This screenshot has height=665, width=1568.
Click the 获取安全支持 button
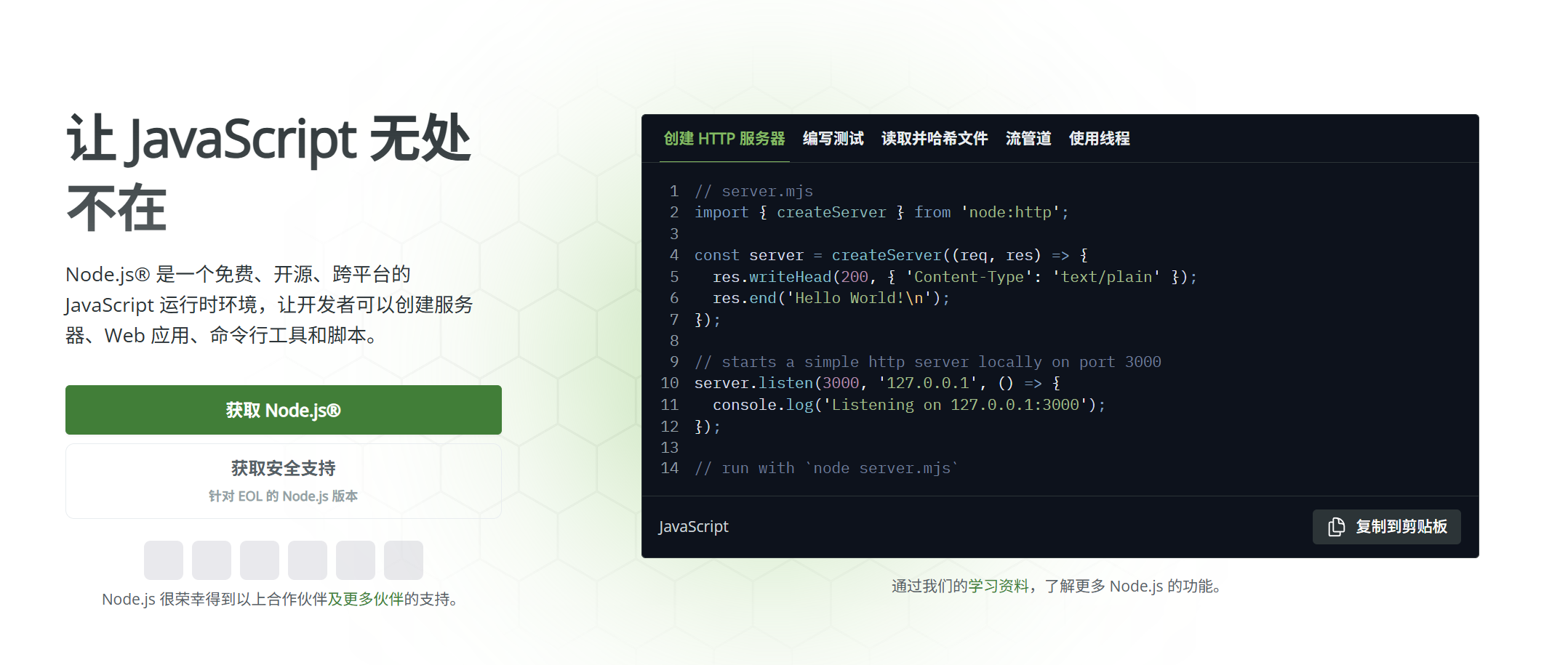284,480
